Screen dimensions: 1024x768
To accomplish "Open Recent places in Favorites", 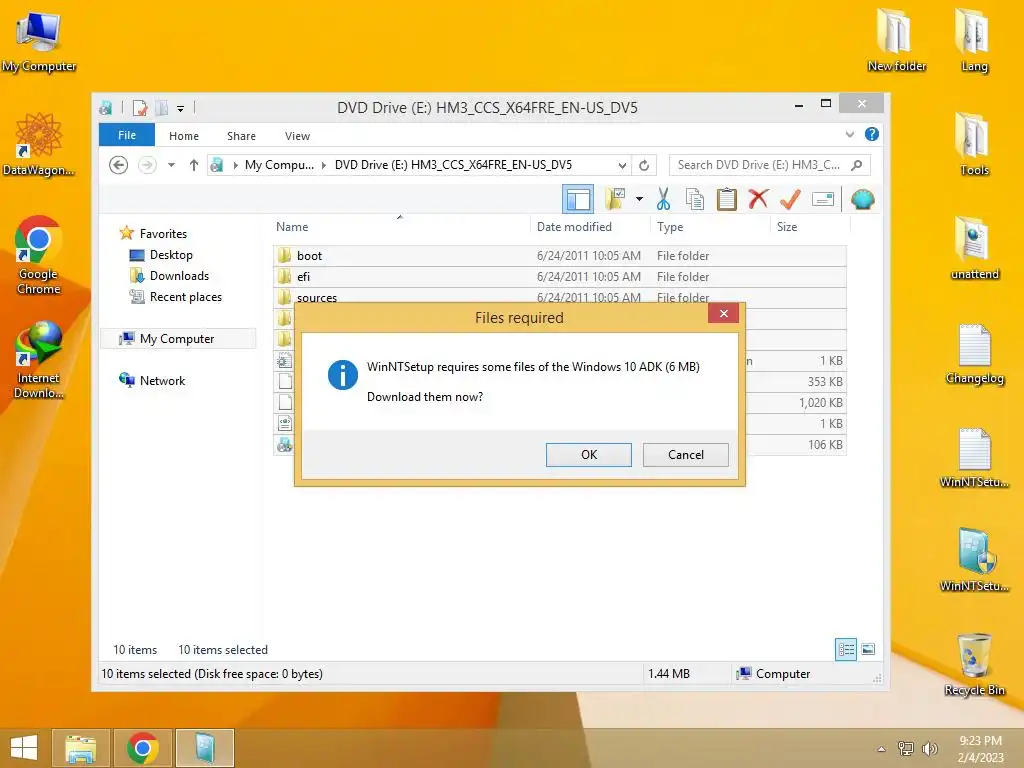I will 185,296.
